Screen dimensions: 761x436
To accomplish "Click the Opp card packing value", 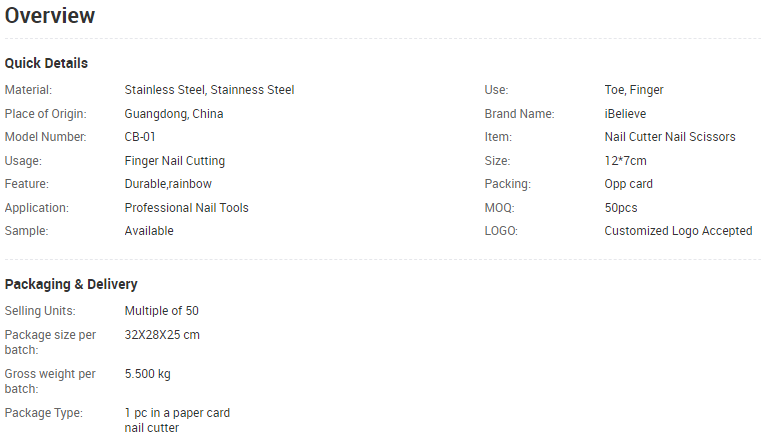I will (629, 184).
